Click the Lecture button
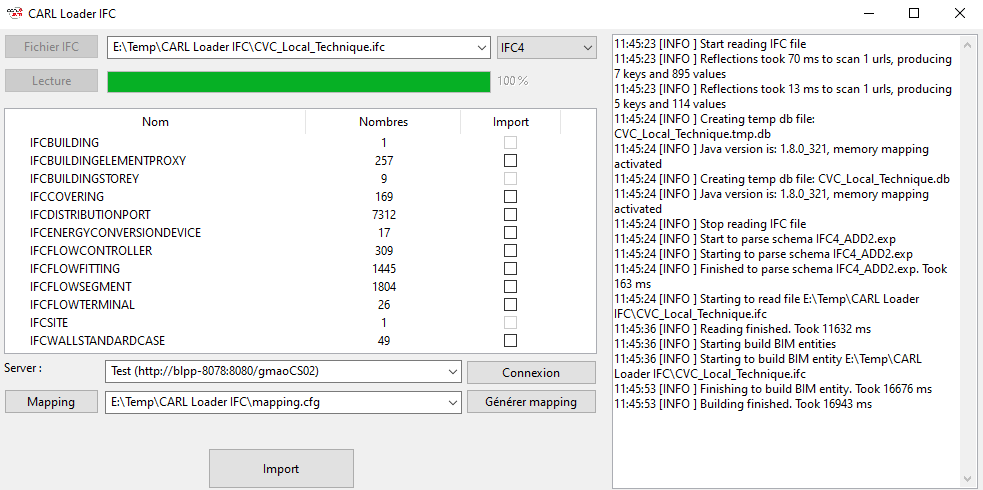 (x=51, y=81)
